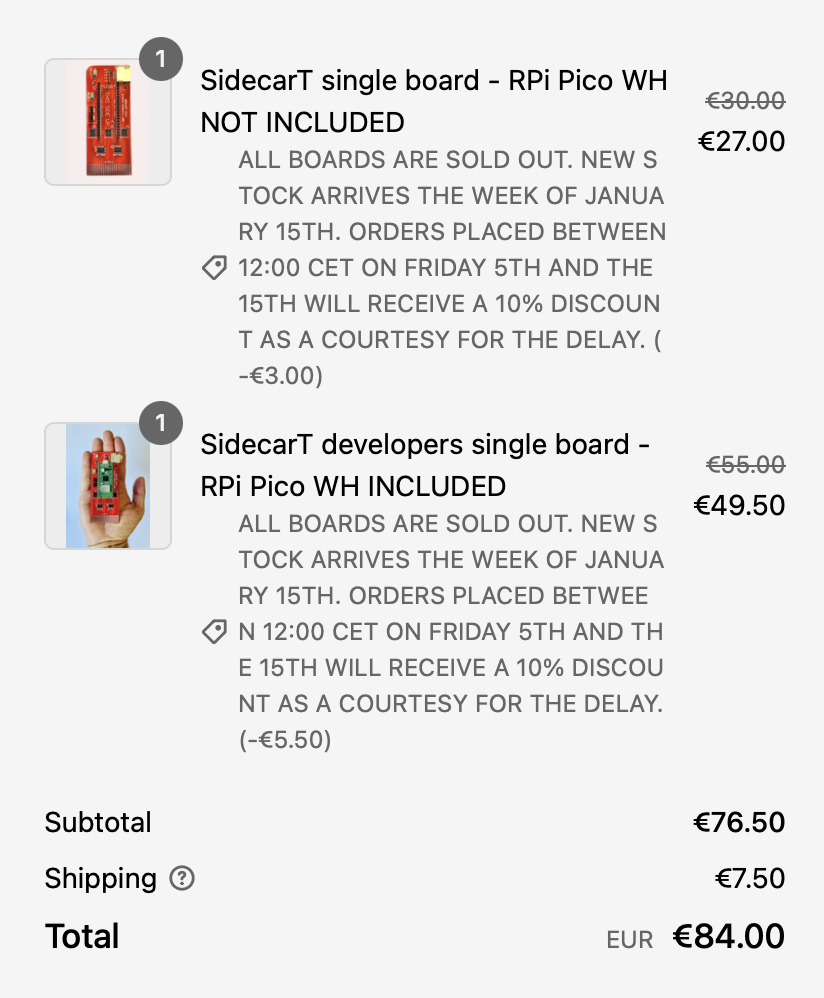Click the discounted €27.00 price
This screenshot has height=998, width=824.
click(x=741, y=141)
